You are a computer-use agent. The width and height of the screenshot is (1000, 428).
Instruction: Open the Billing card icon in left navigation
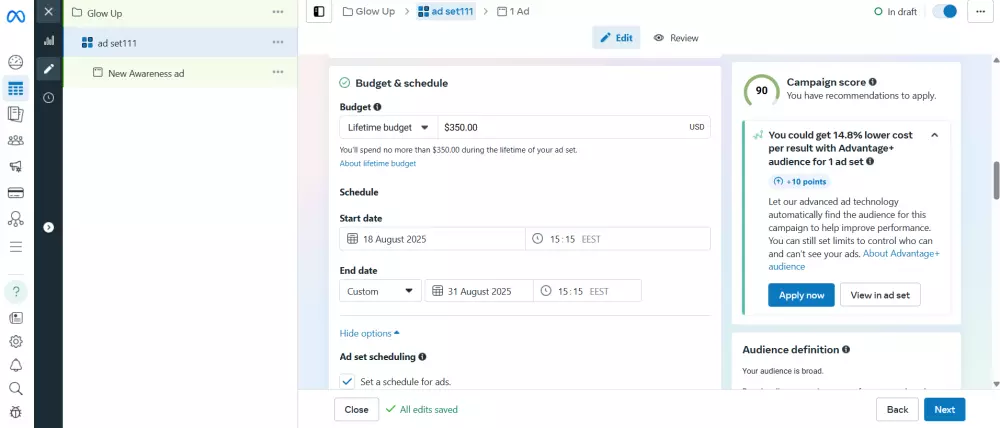coord(16,192)
